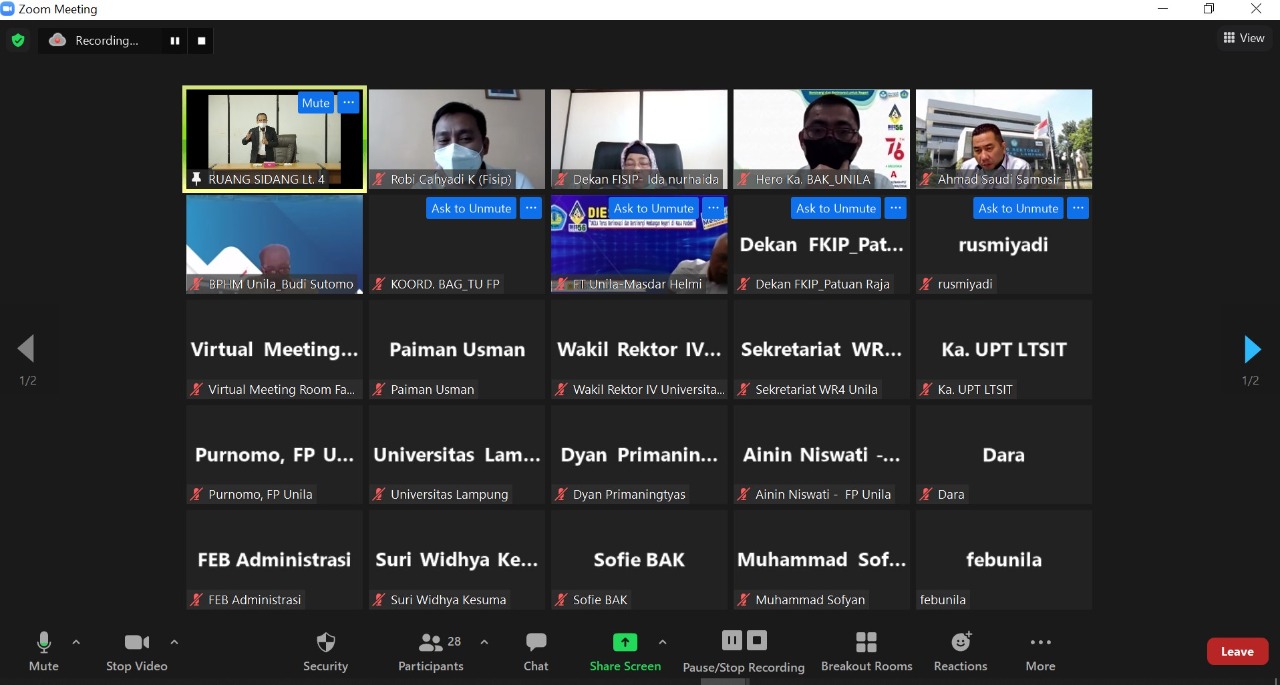The height and width of the screenshot is (685, 1280).
Task: Pause the recording from top indicator
Action: (x=175, y=41)
